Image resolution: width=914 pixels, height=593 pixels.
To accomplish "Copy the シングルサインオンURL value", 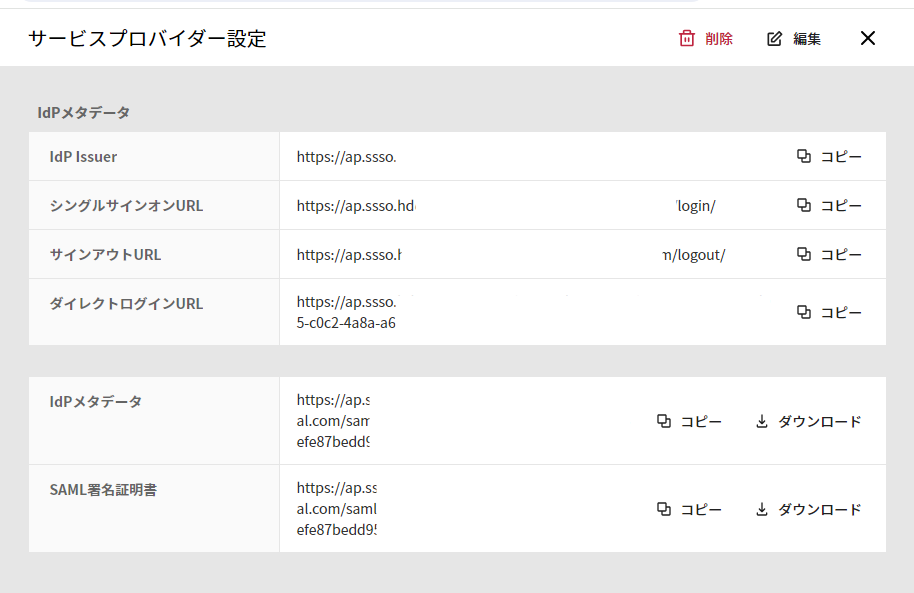I will [829, 205].
